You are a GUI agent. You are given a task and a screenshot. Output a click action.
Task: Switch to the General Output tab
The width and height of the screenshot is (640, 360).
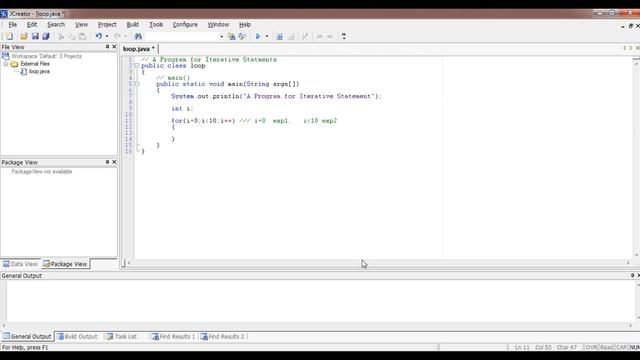click(x=27, y=337)
